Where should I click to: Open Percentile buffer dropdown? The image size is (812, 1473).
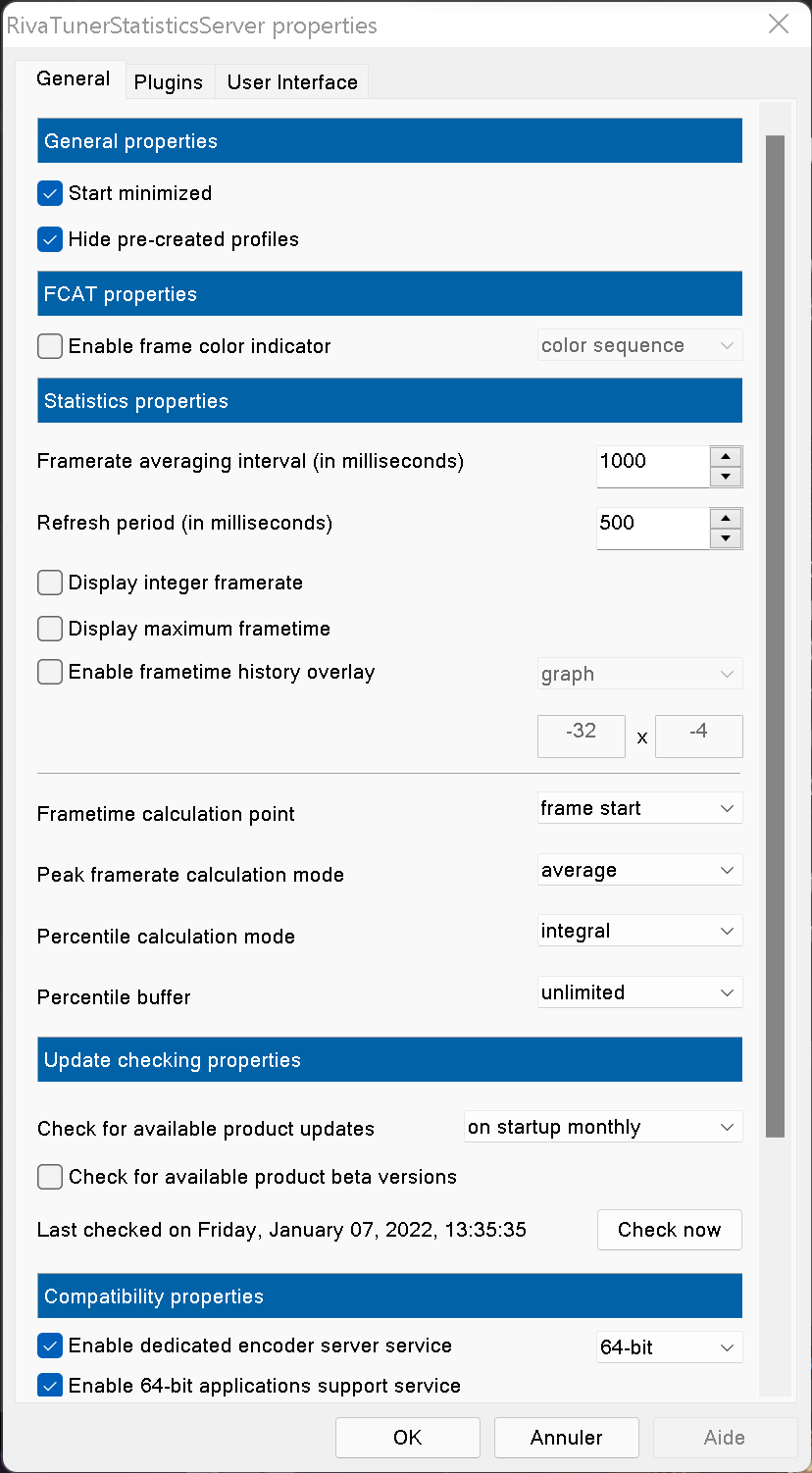[x=639, y=992]
